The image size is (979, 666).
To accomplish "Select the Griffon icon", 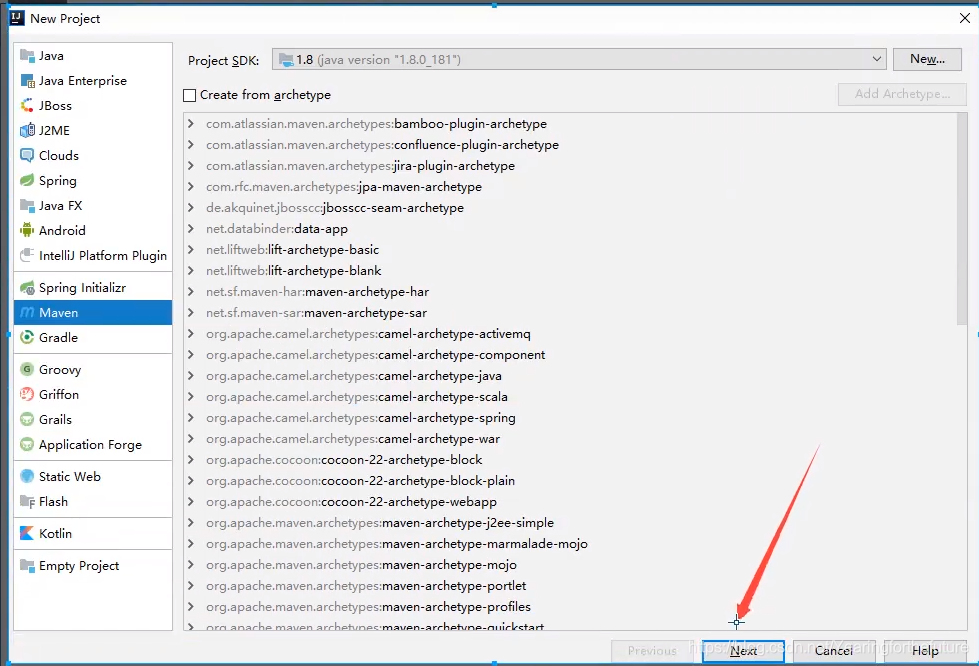I will [x=27, y=394].
